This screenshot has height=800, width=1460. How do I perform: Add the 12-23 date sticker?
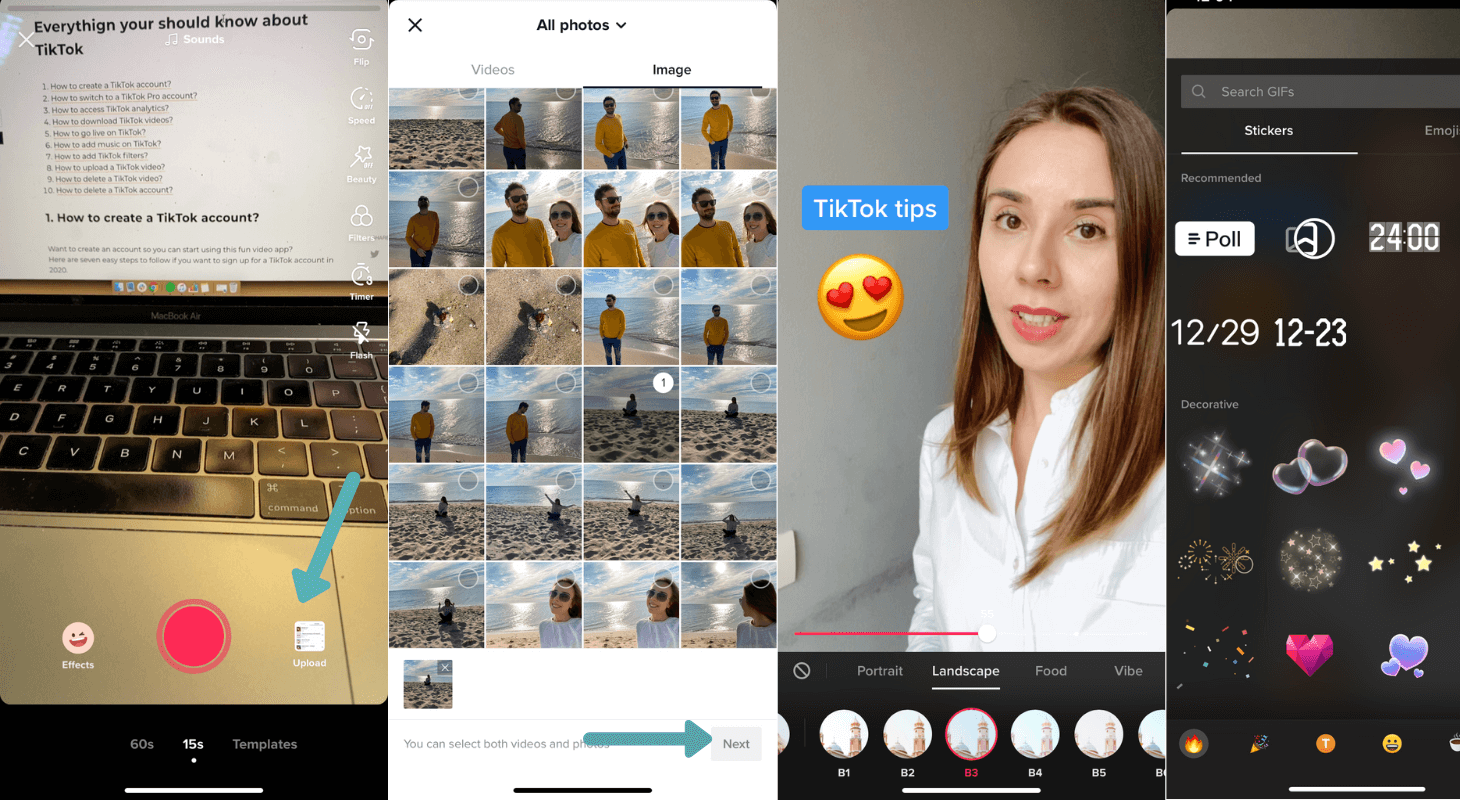[x=1311, y=333]
